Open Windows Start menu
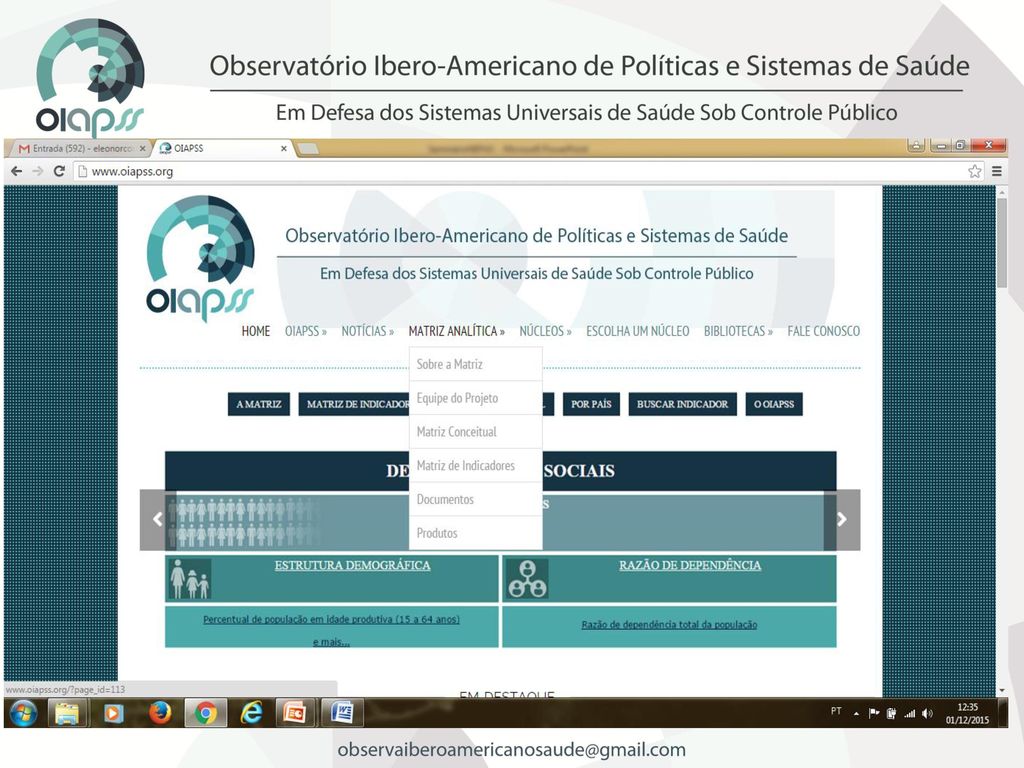The width and height of the screenshot is (1024, 768). pos(24,713)
